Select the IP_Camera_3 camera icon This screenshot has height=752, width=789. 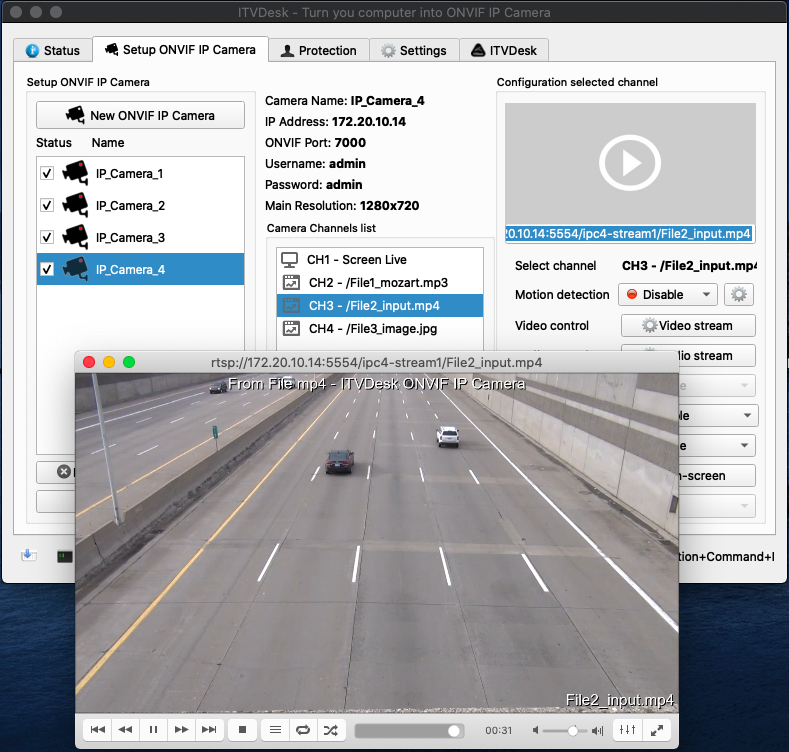pyautogui.click(x=75, y=237)
